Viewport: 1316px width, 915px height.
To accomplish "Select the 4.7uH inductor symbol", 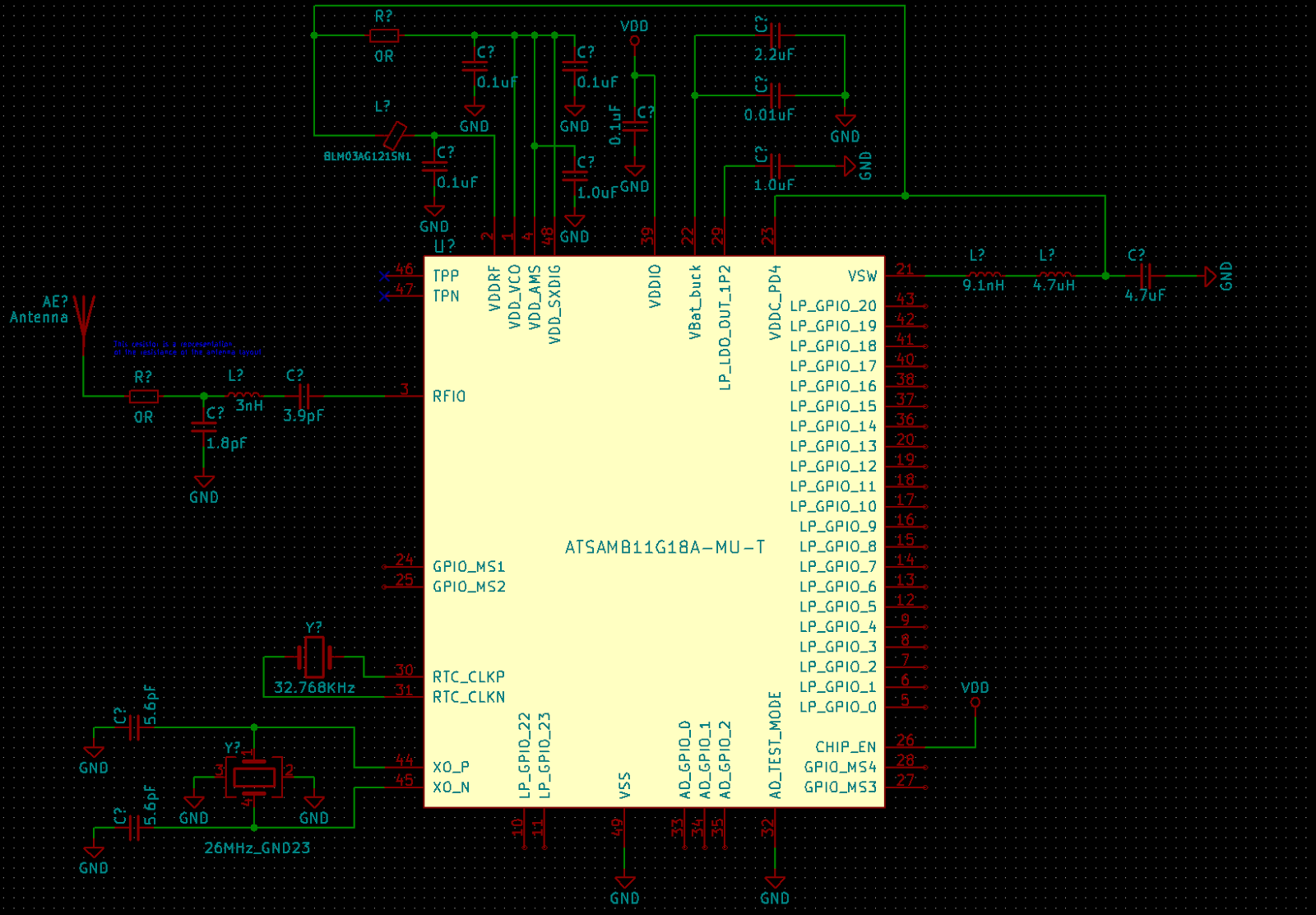I will pos(1055,275).
